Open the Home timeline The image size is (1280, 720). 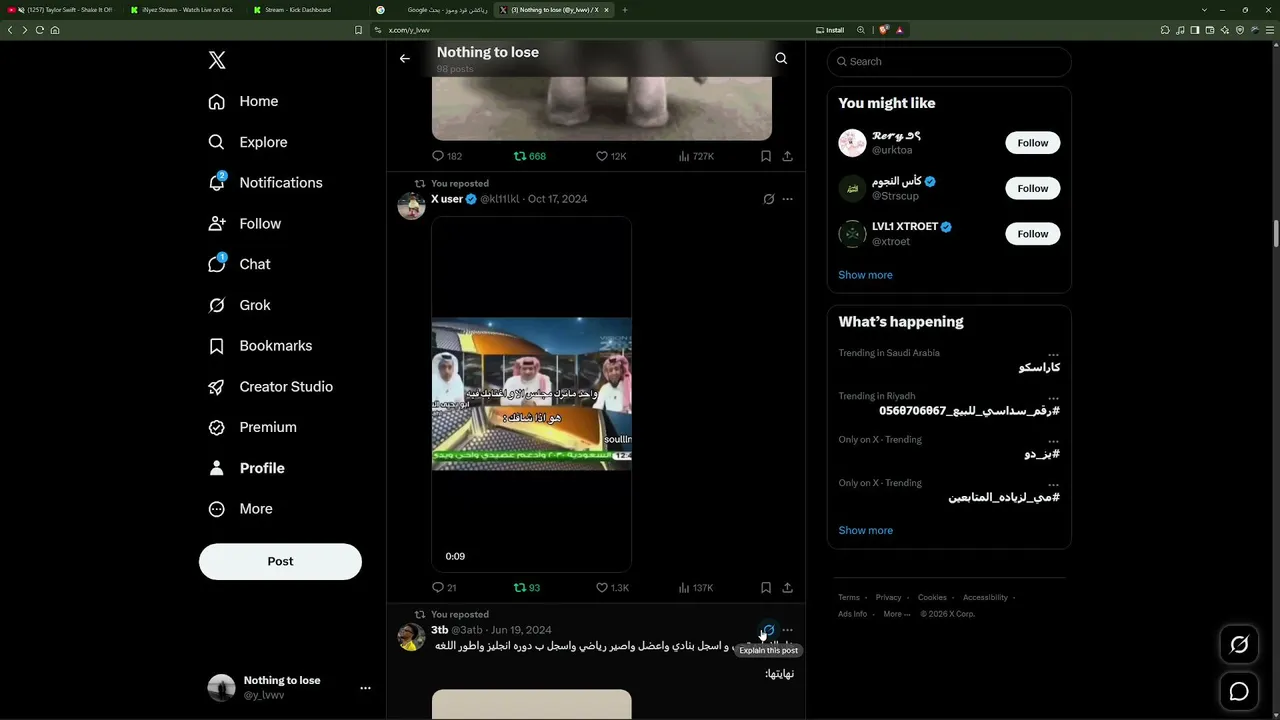[243, 101]
